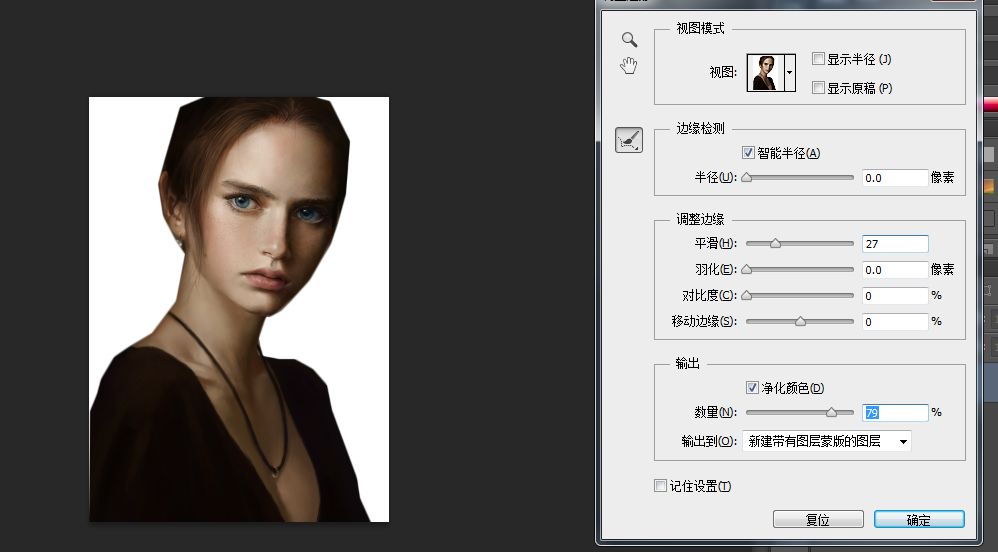Click the 羽化 value field showing 0.0
This screenshot has height=552, width=998.
[x=895, y=270]
